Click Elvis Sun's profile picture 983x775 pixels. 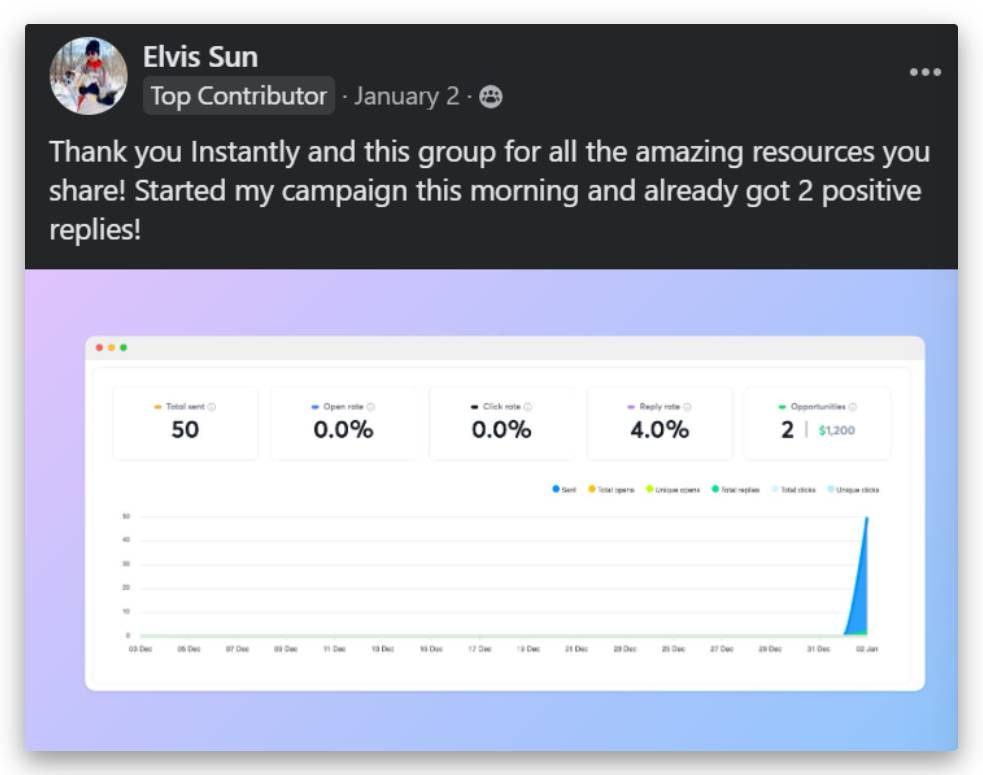point(88,76)
